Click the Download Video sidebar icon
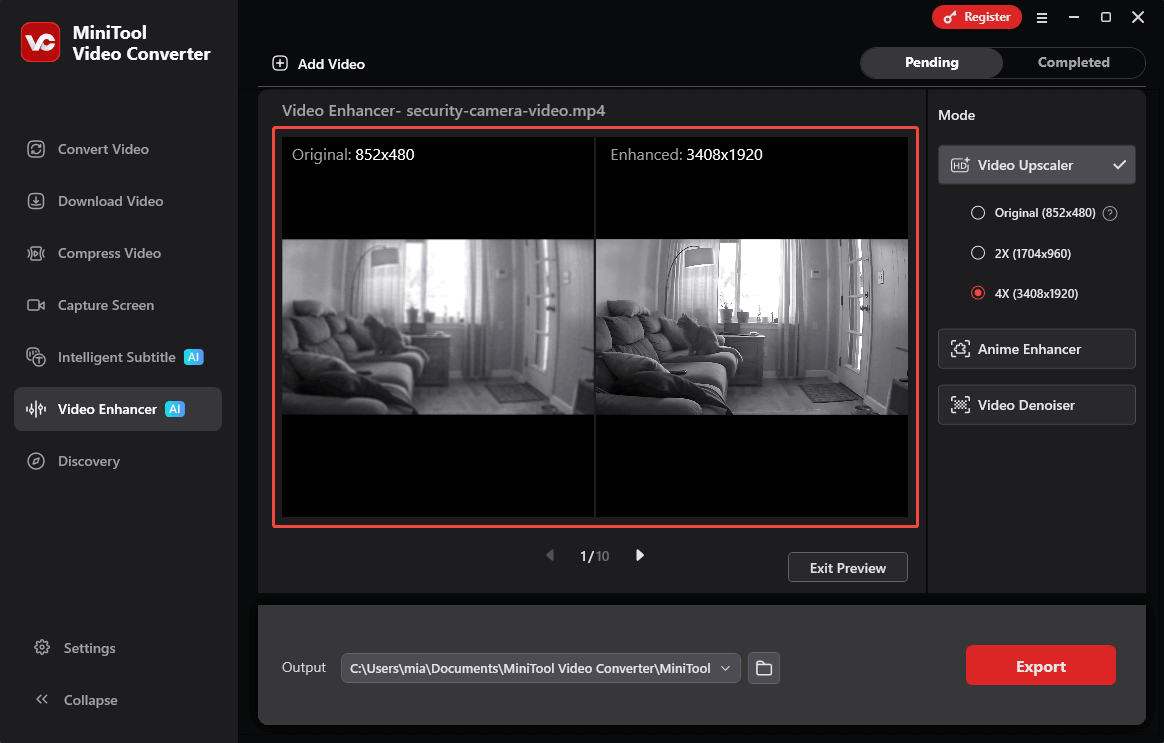Image resolution: width=1164 pixels, height=743 pixels. [36, 201]
